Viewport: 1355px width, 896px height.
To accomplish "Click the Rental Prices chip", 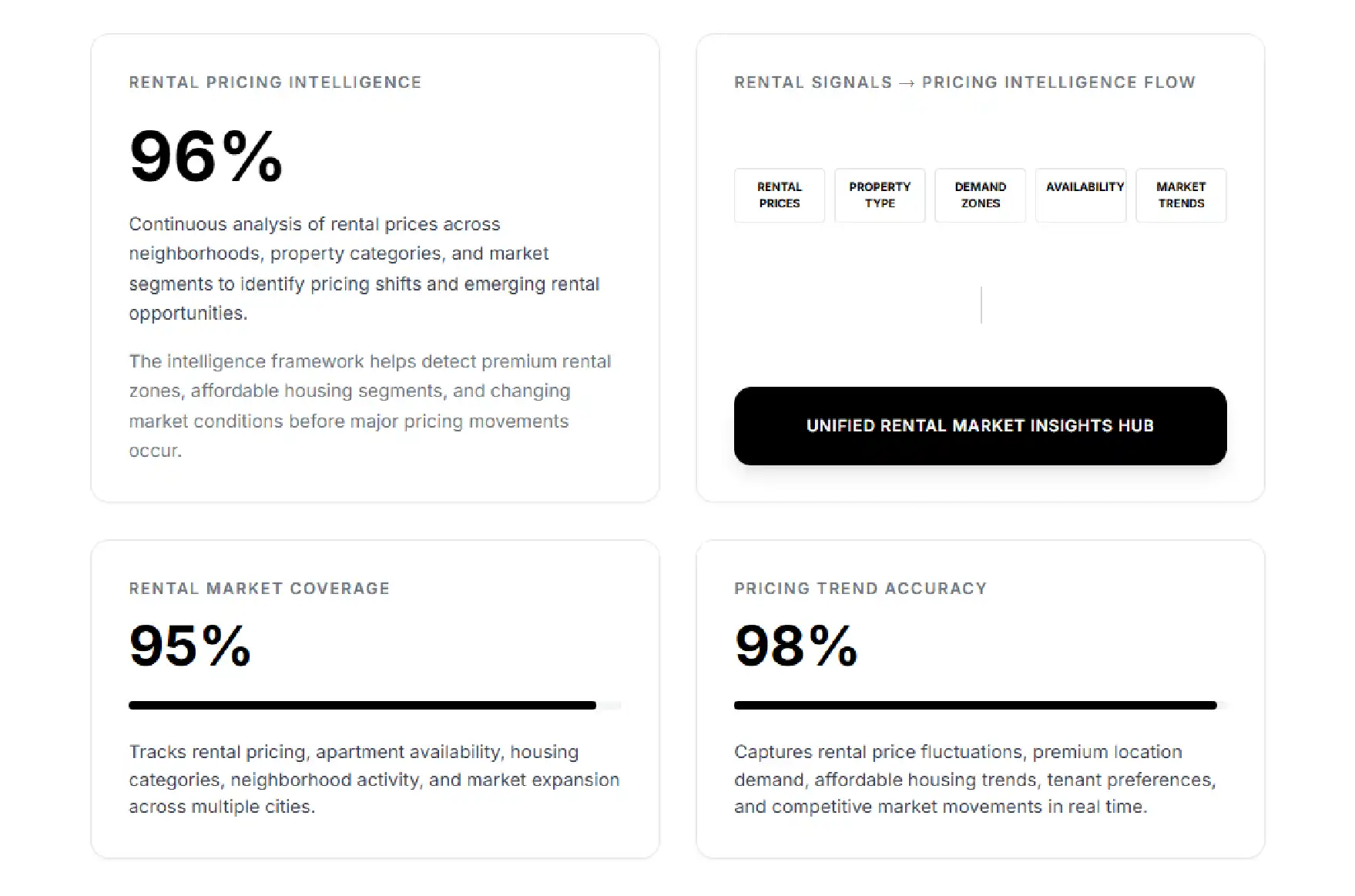I will pyautogui.click(x=779, y=195).
